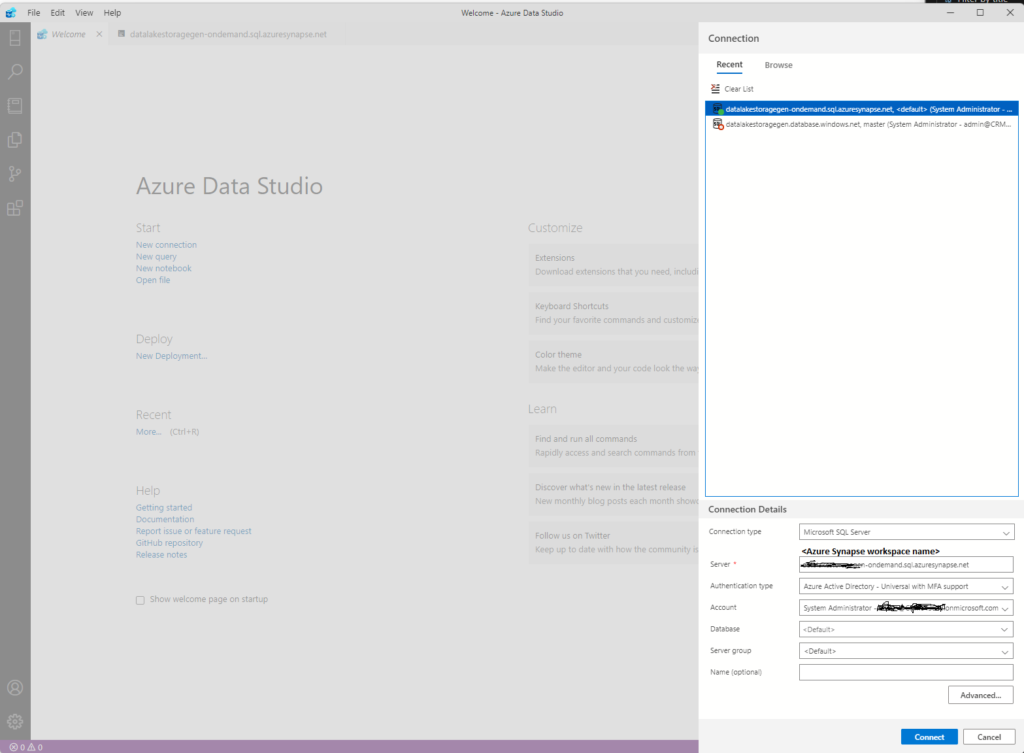
Task: Open the View menu
Action: 84,12
